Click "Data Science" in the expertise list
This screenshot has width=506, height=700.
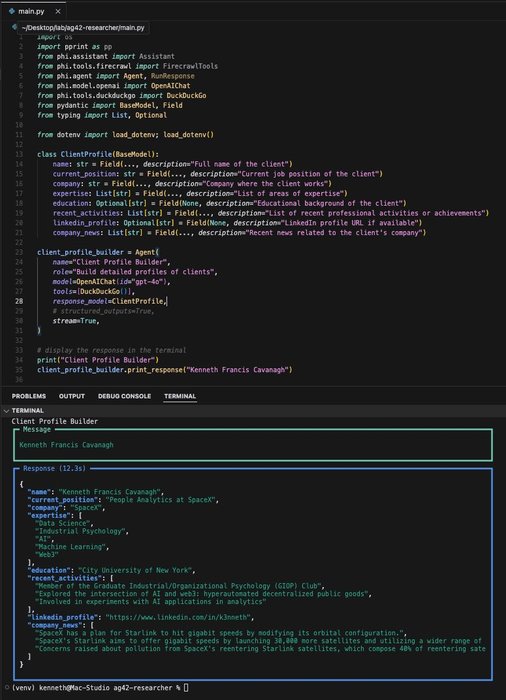64,524
